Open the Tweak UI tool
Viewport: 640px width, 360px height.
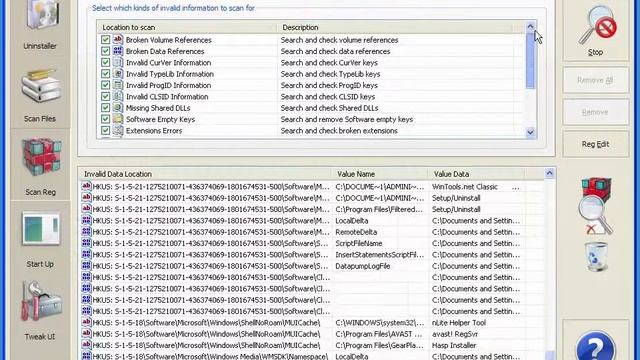[x=40, y=311]
